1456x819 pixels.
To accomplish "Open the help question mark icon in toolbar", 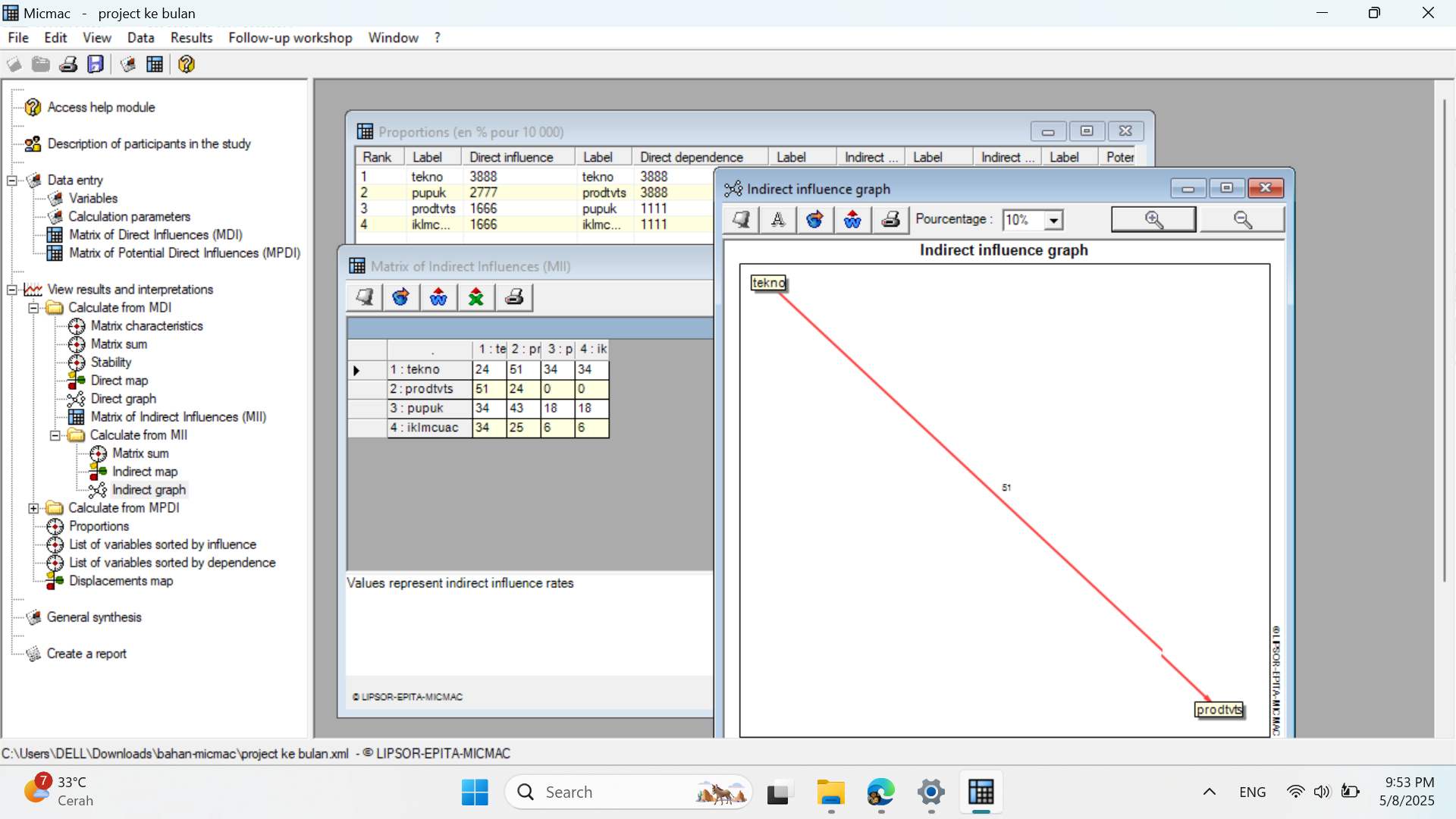I will tap(187, 64).
